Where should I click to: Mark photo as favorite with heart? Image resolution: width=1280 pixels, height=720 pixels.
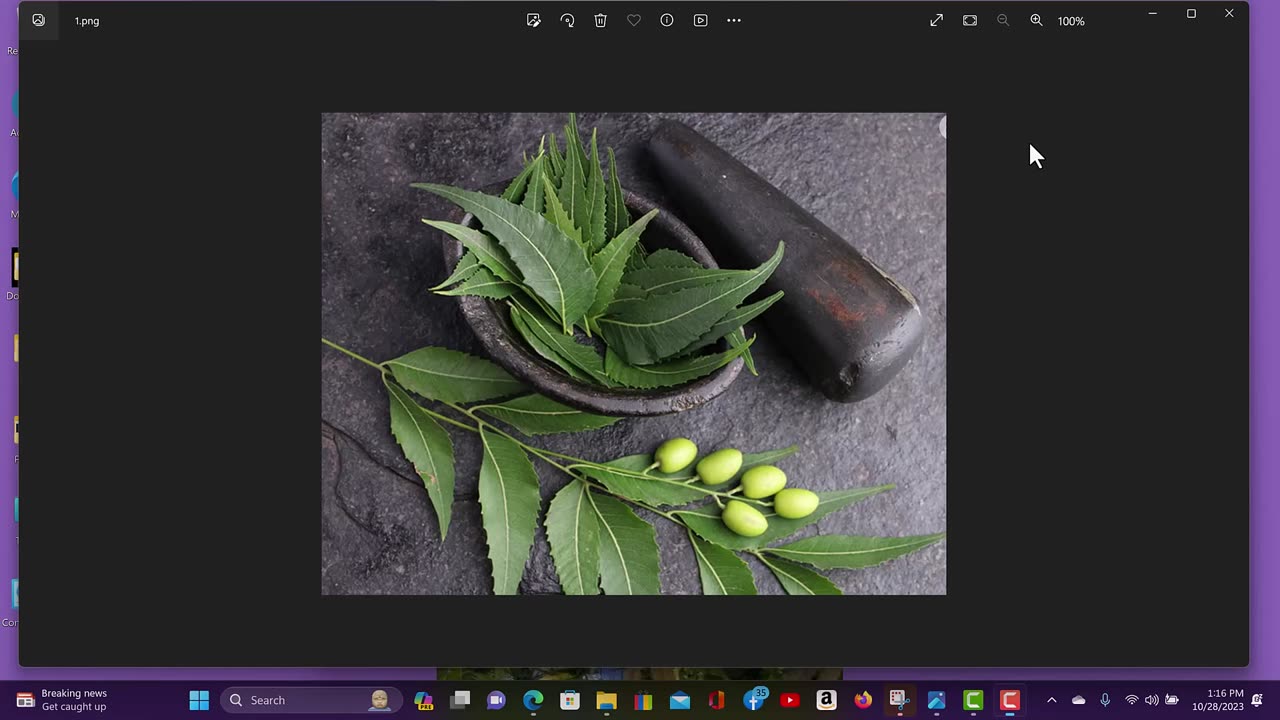(634, 20)
